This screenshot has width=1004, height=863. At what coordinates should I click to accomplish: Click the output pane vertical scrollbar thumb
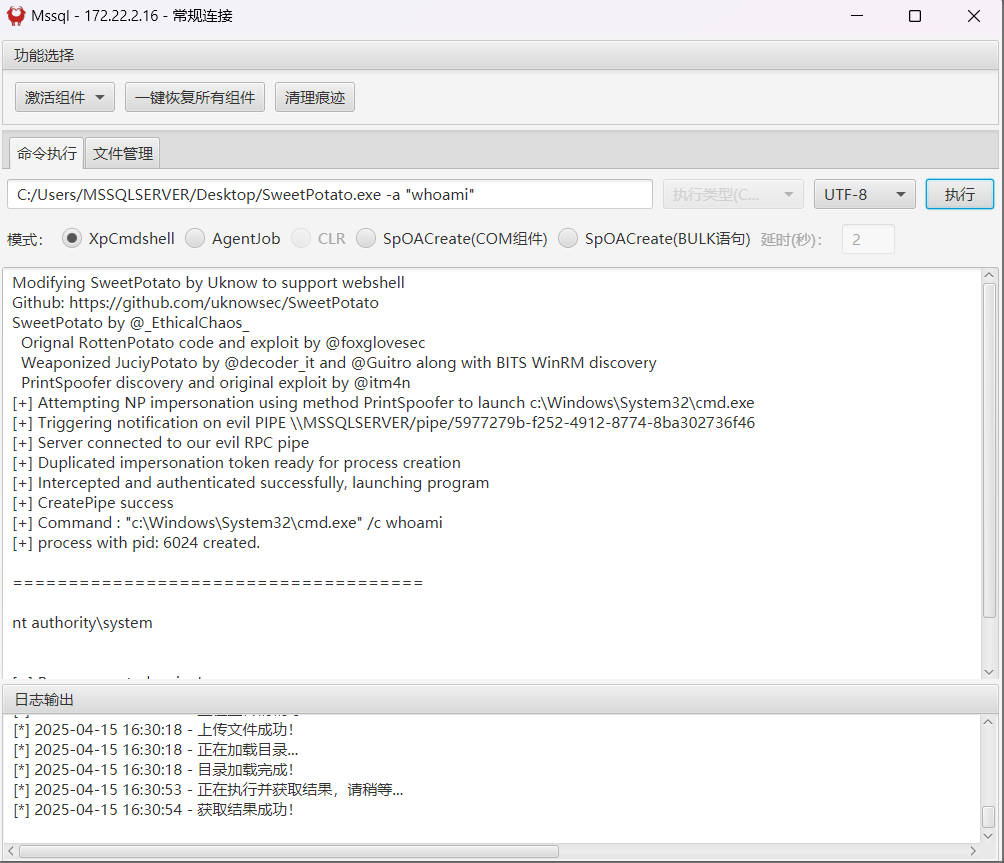pos(989,449)
